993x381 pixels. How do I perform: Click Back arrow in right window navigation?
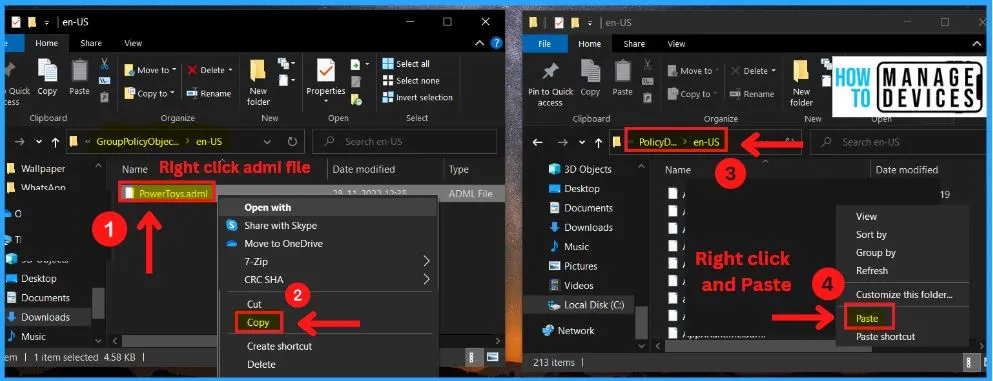[x=538, y=142]
